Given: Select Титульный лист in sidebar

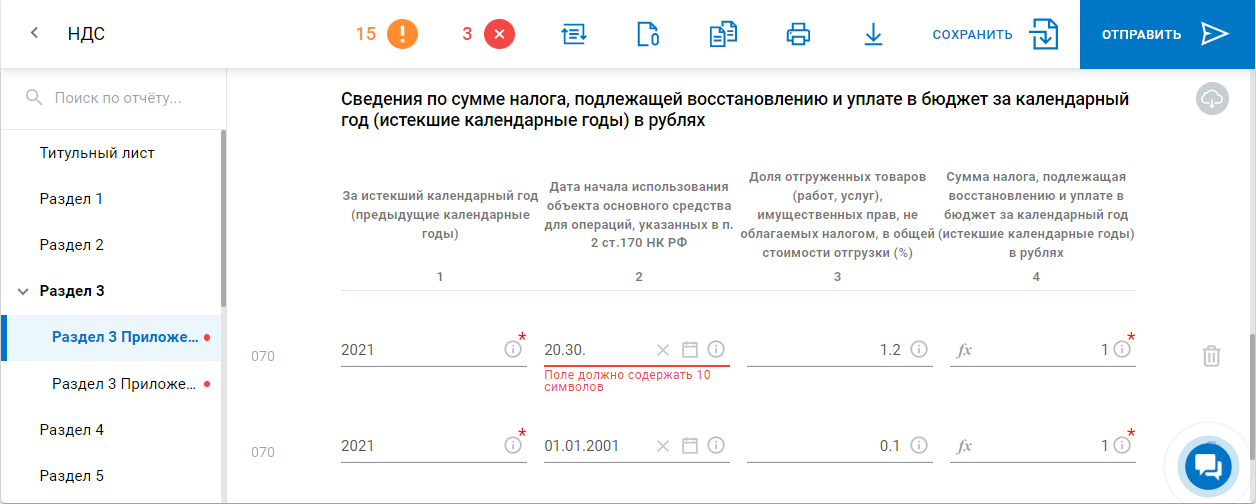Looking at the screenshot, I should point(97,153).
